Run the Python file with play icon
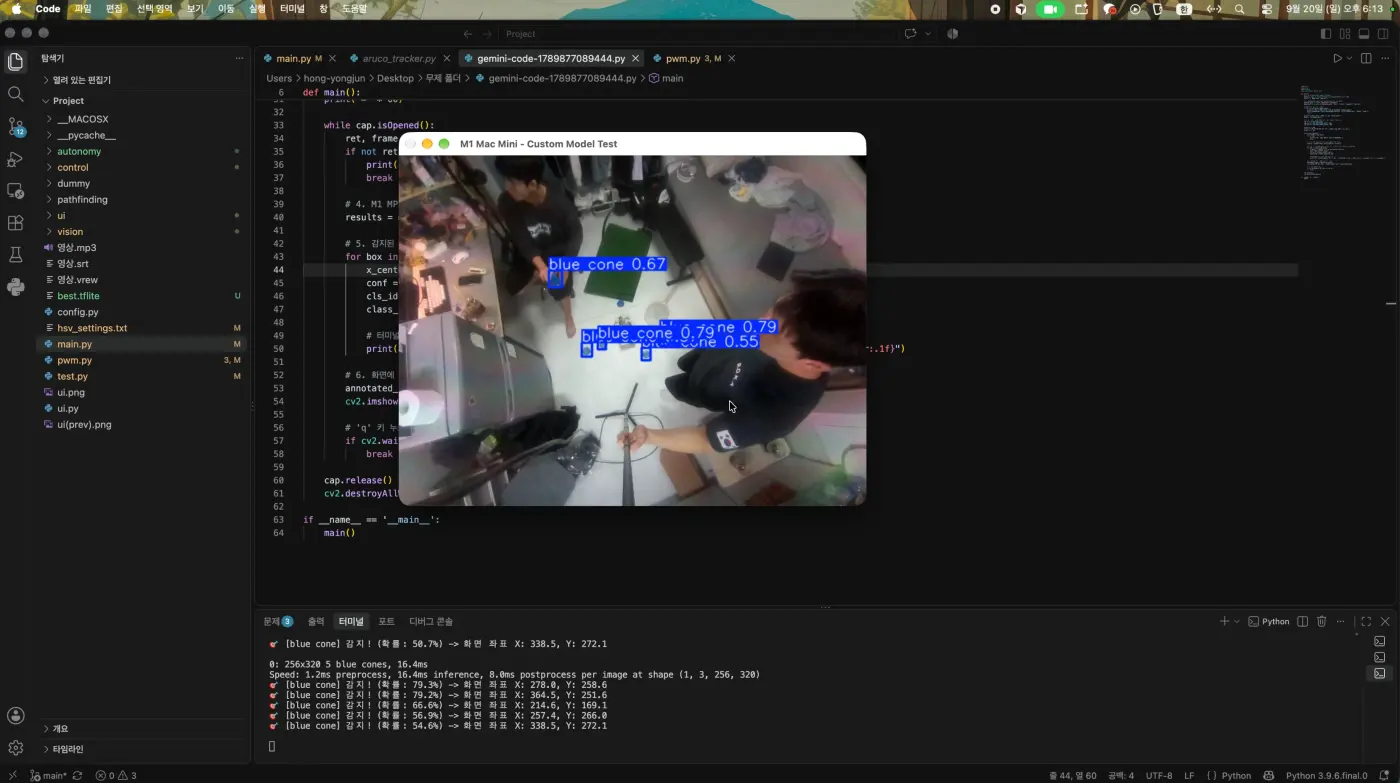Screen dimensions: 1400x783 (1337, 58)
